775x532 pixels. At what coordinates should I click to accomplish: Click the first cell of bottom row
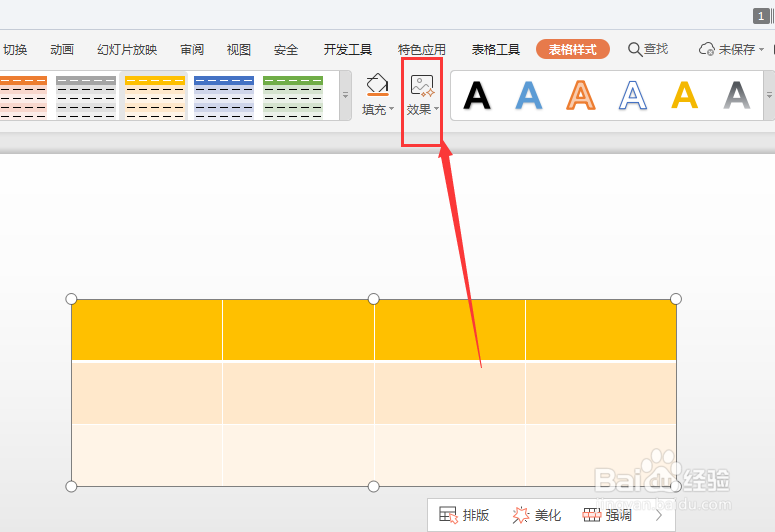[x=147, y=455]
